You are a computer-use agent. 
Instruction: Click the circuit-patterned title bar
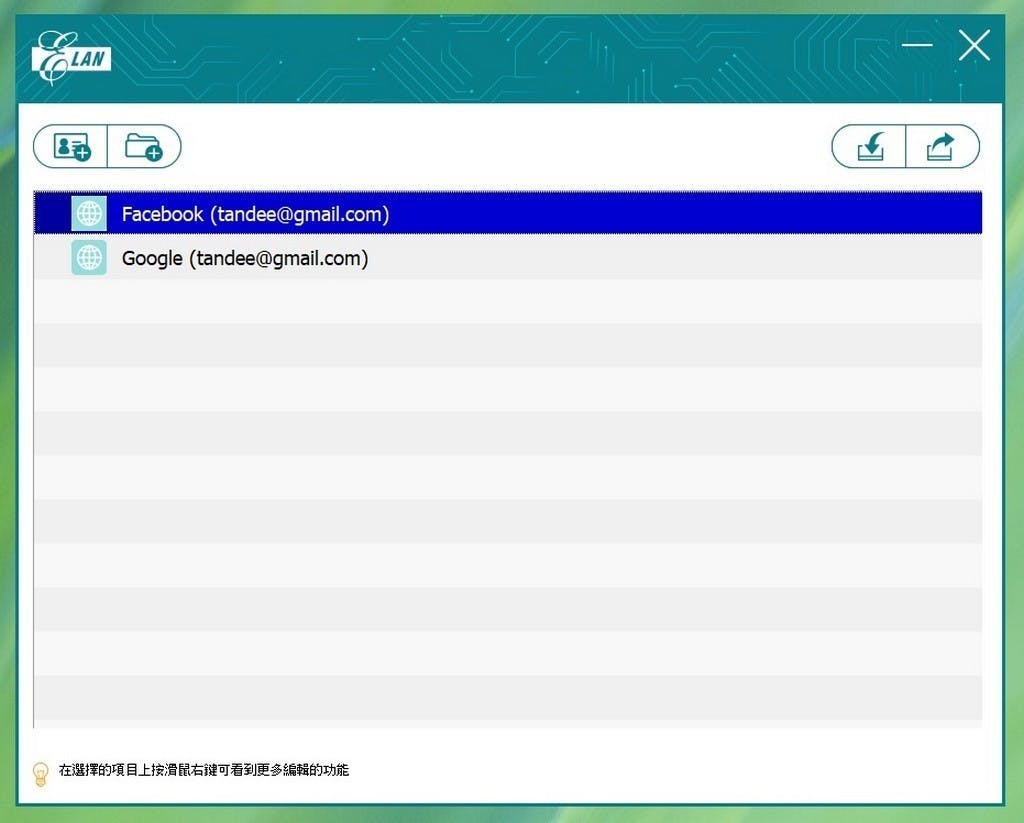click(x=500, y=58)
